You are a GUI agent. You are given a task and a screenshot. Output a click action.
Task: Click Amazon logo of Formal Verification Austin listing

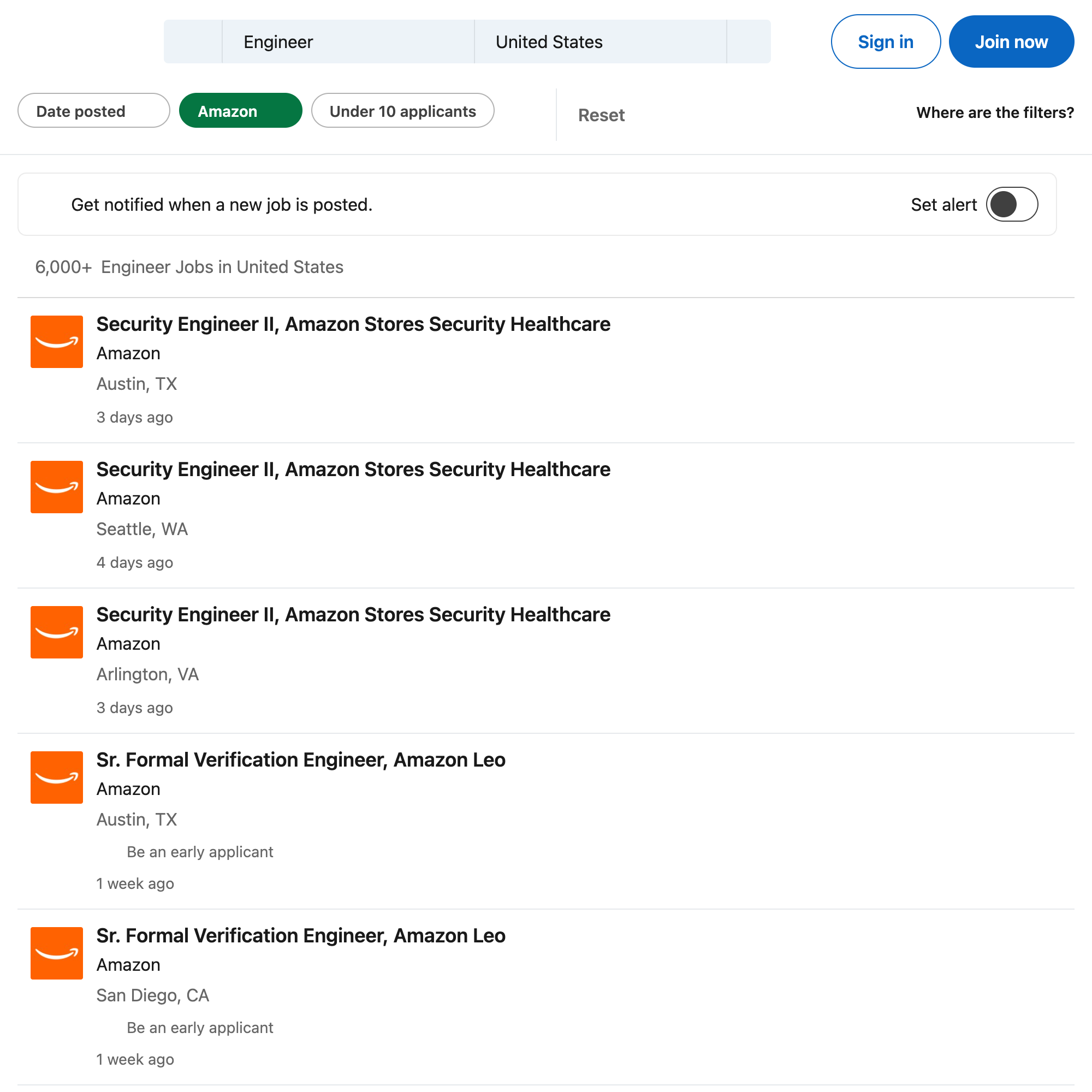point(57,777)
